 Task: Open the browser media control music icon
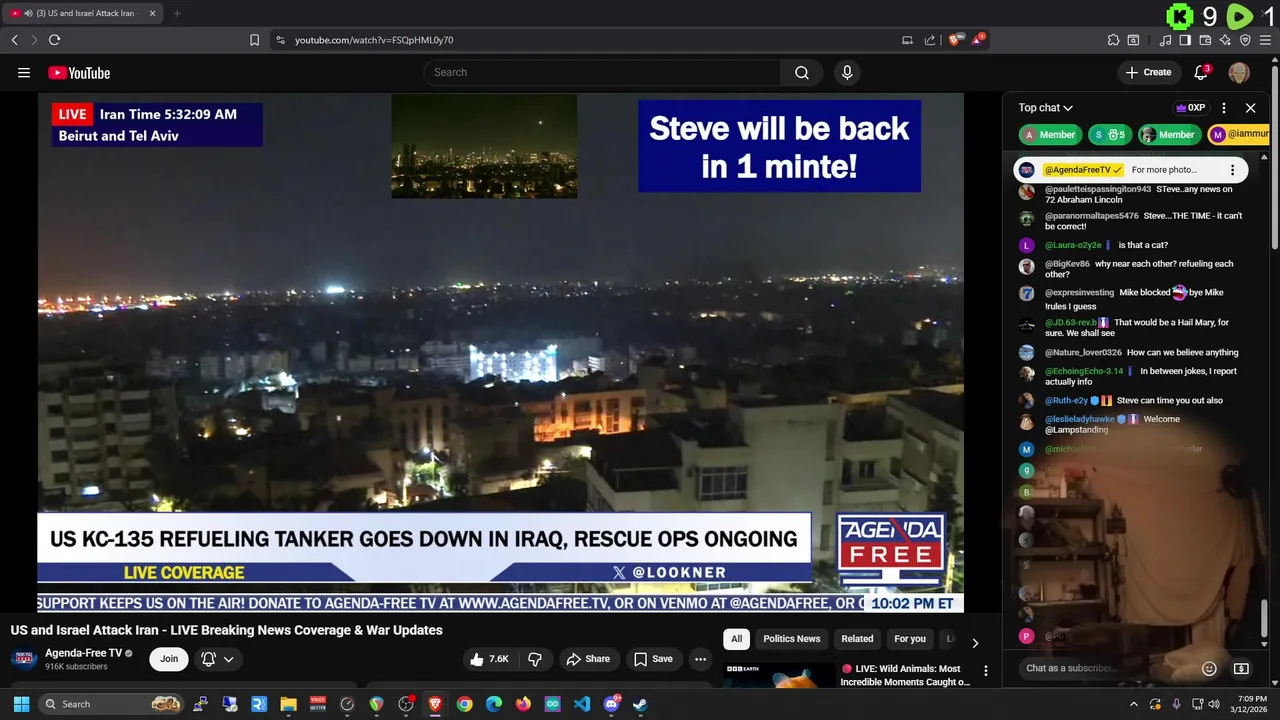[x=1165, y=40]
